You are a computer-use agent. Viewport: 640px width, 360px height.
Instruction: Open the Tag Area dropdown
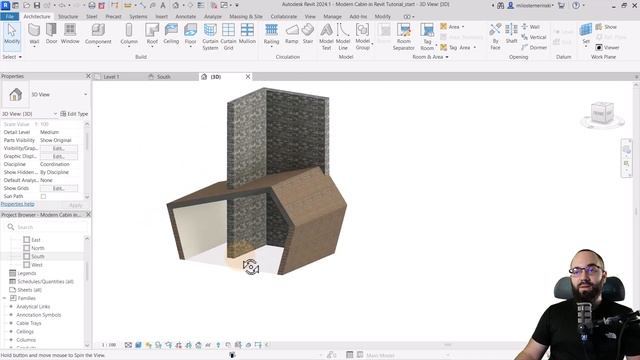(x=475, y=47)
